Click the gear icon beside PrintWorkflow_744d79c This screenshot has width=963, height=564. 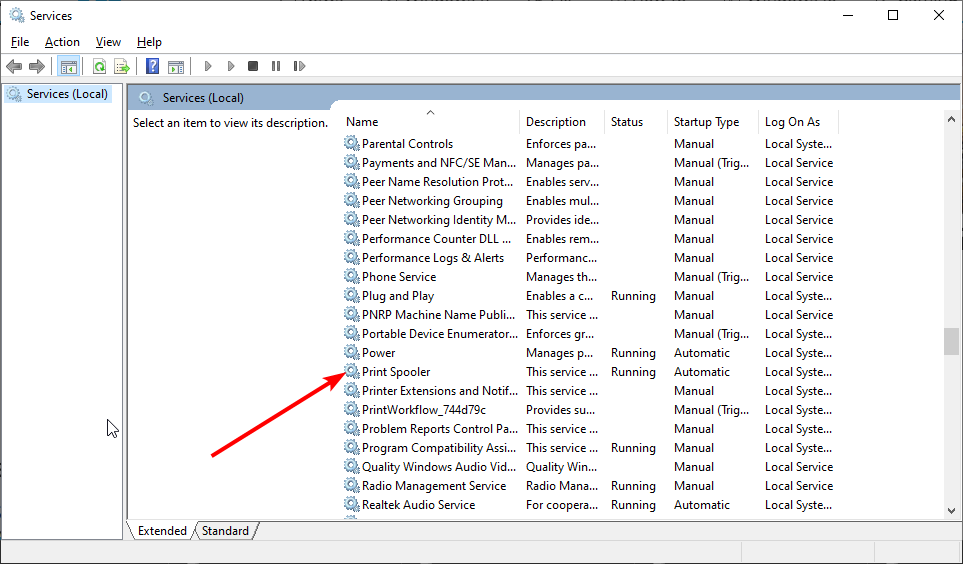[351, 410]
